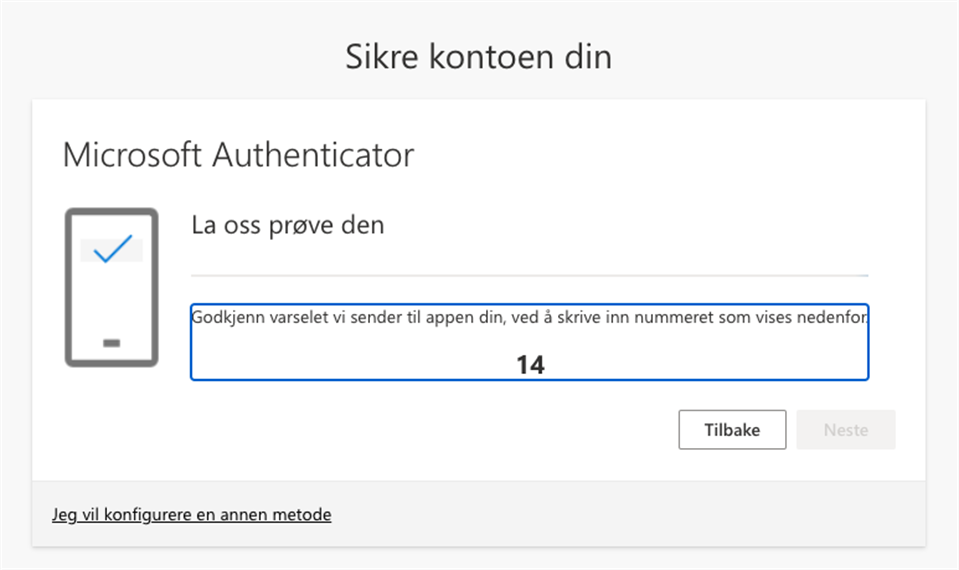Screen dimensions: 959x570
Task: Click the word 'Godkjenn' in the instructions
Action: click(x=222, y=318)
